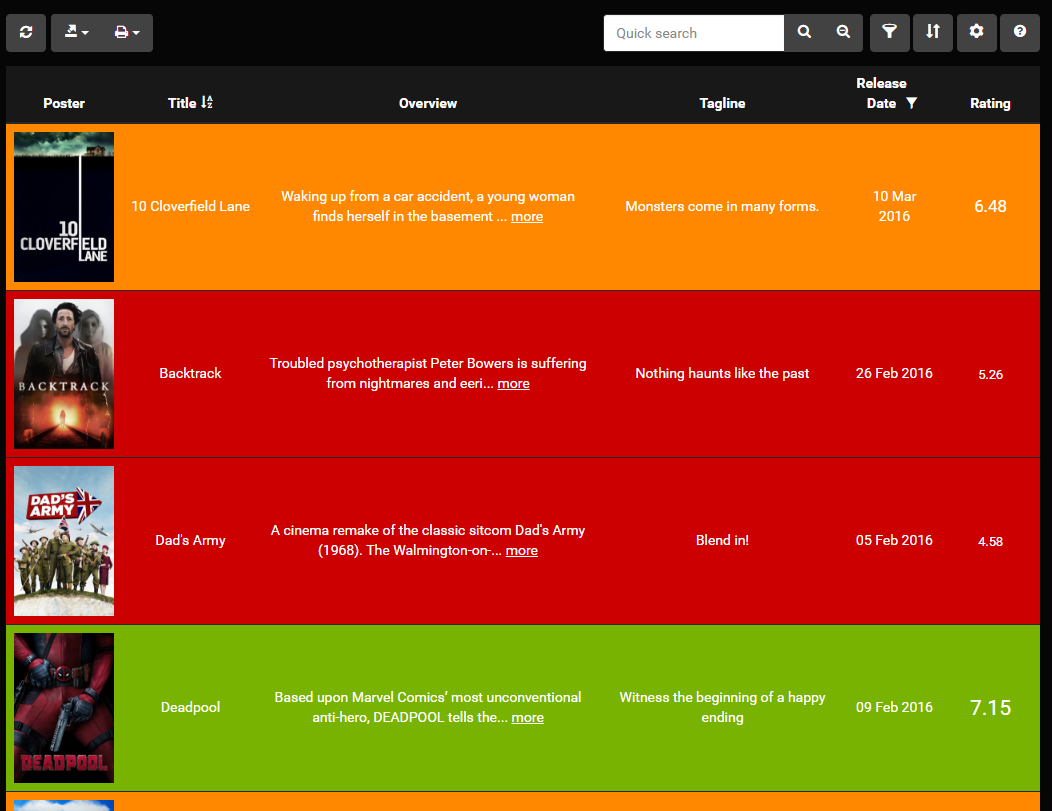Open the settings gear button
This screenshot has width=1052, height=811.
click(977, 33)
